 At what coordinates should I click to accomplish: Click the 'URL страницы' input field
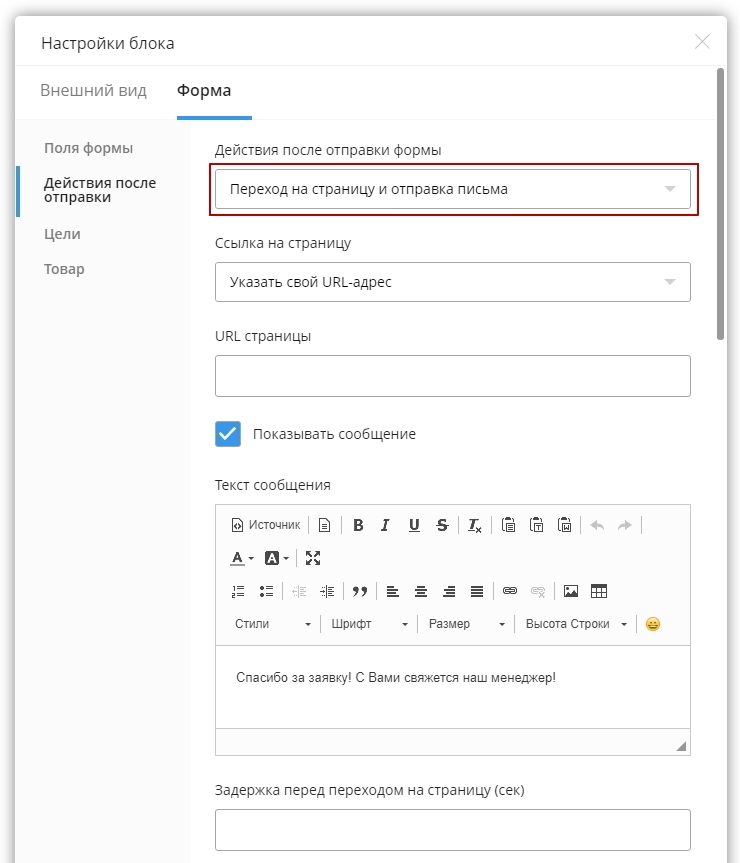(452, 376)
